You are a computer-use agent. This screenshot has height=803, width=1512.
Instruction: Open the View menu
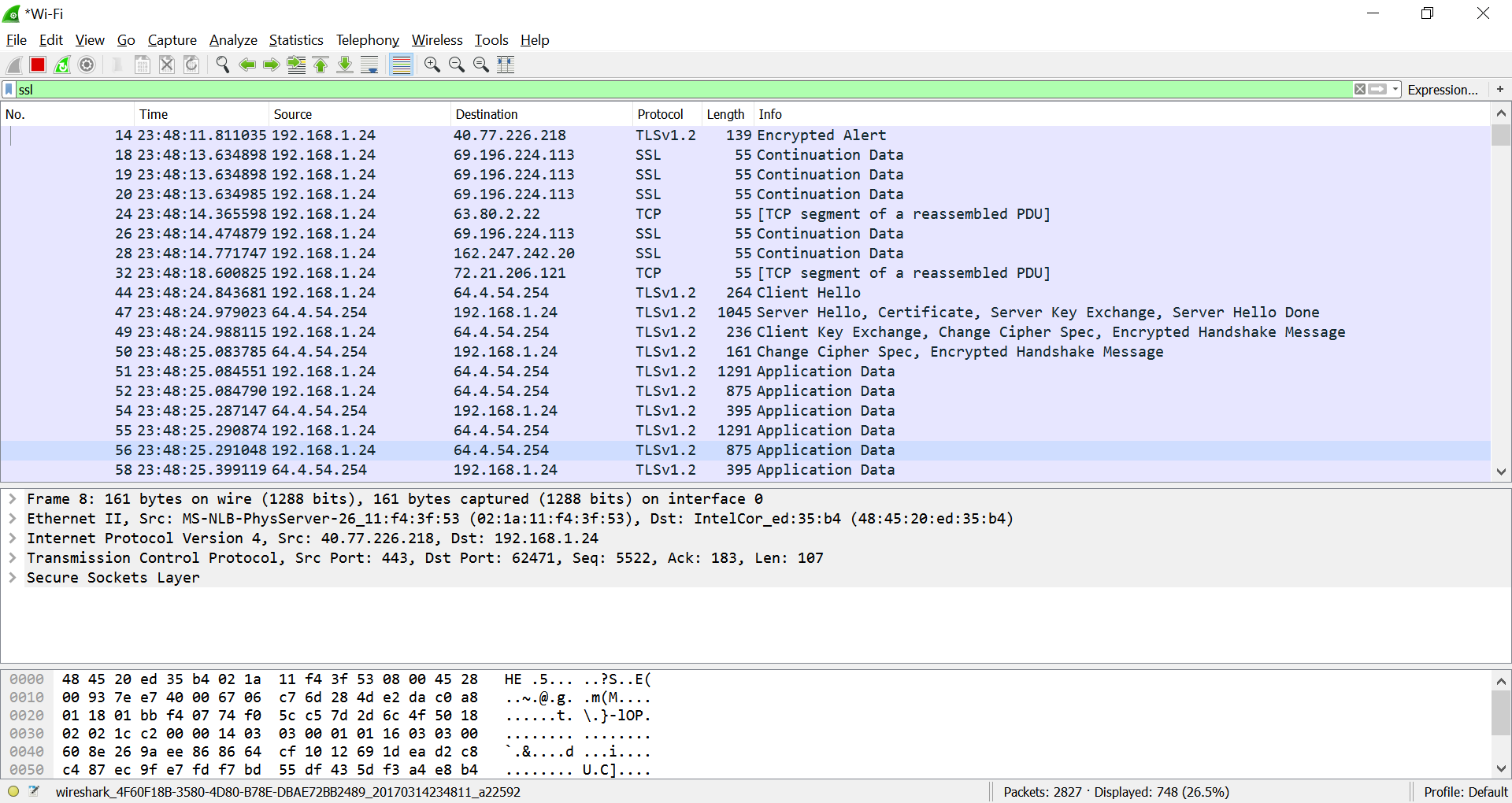90,40
